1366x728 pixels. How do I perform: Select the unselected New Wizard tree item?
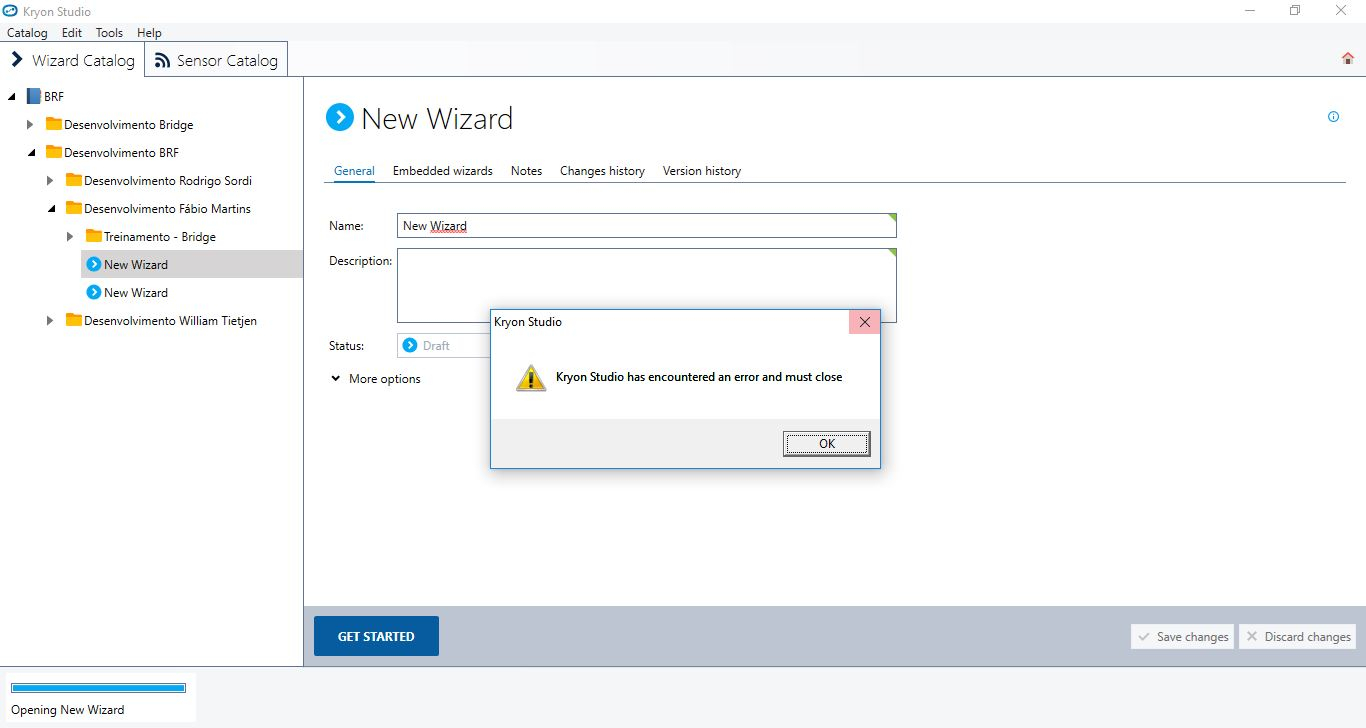[x=136, y=292]
